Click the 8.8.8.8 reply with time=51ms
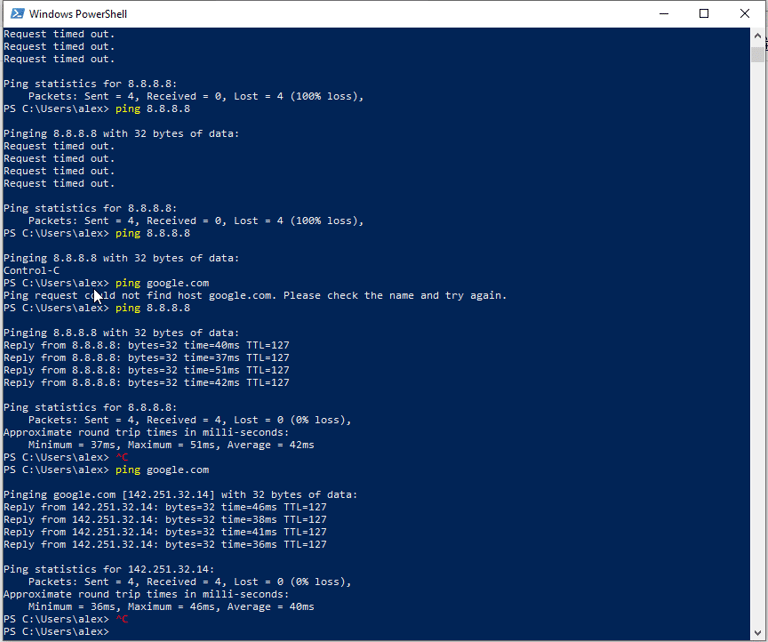The width and height of the screenshot is (768, 642). coord(146,370)
